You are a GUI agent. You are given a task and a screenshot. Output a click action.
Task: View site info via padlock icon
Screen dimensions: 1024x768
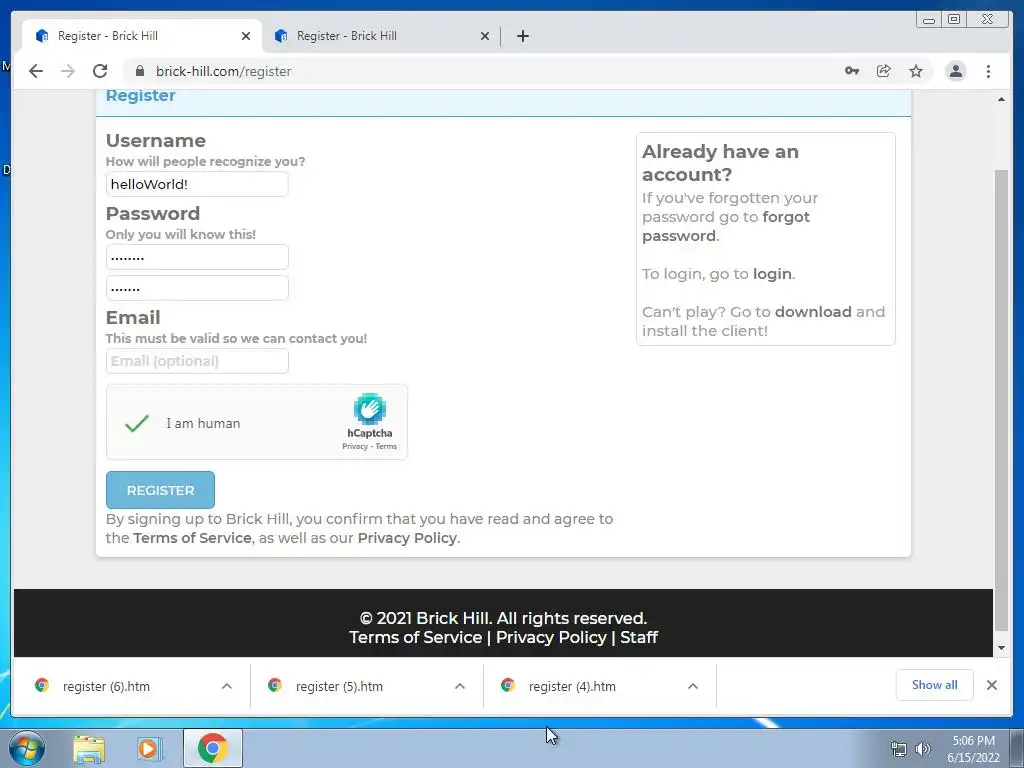[140, 71]
